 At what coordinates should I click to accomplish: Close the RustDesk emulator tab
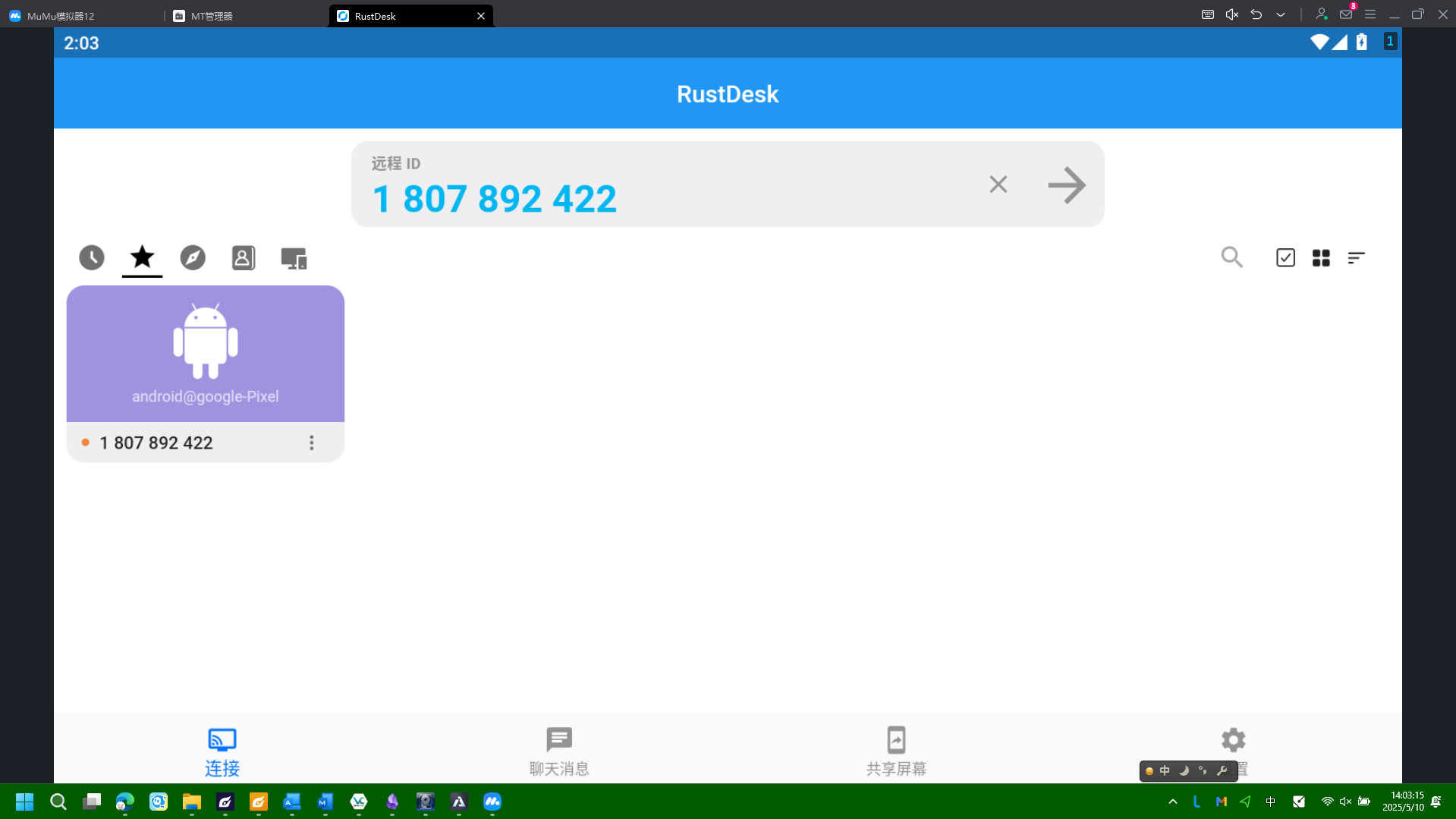(481, 16)
